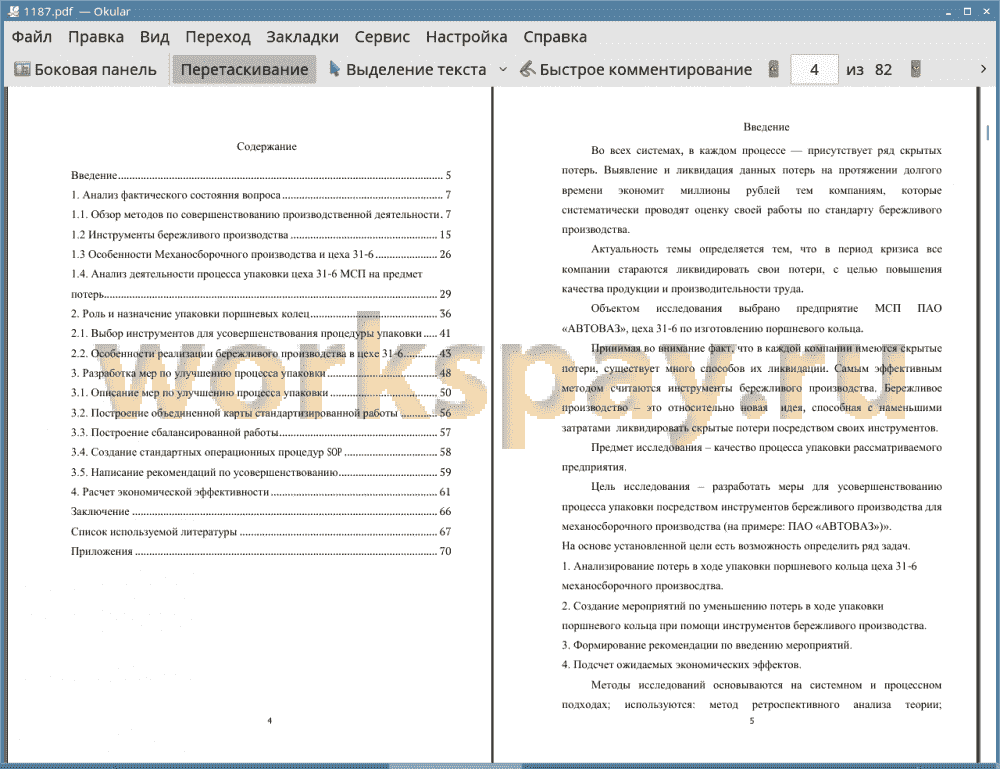The height and width of the screenshot is (769, 1000).
Task: Maximize the Okular window
Action: click(967, 11)
